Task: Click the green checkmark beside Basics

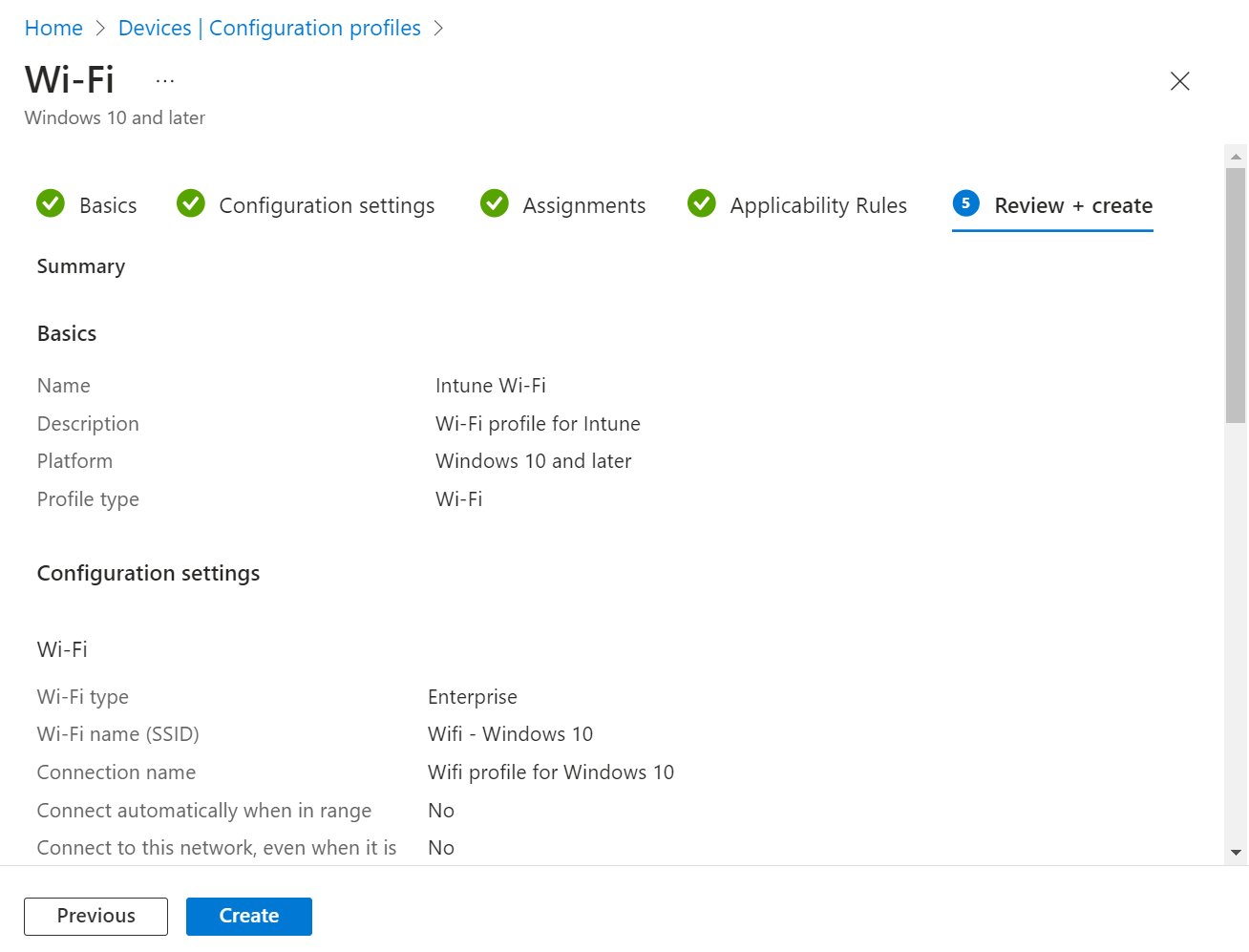Action: click(x=51, y=203)
